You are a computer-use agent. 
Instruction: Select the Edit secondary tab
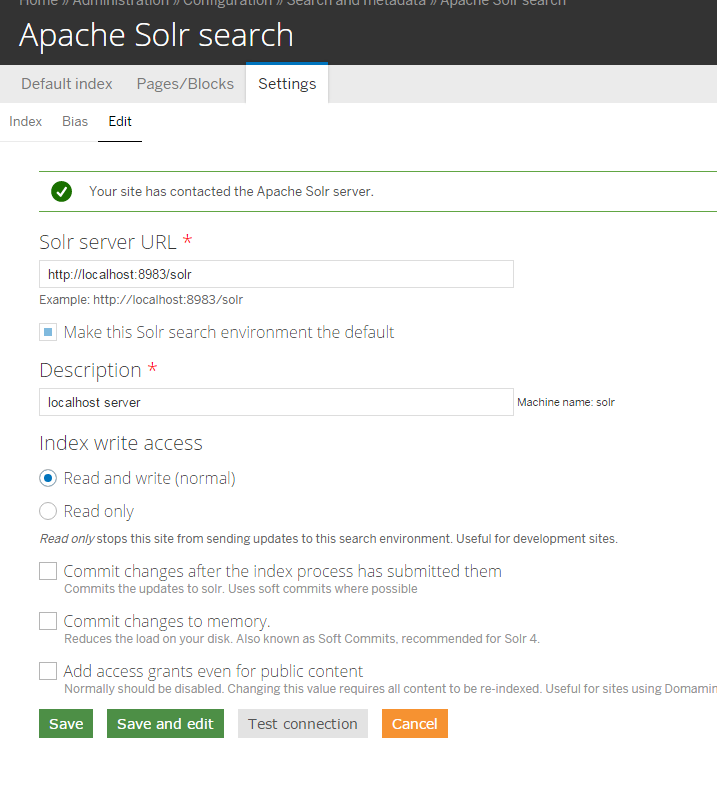click(x=120, y=122)
